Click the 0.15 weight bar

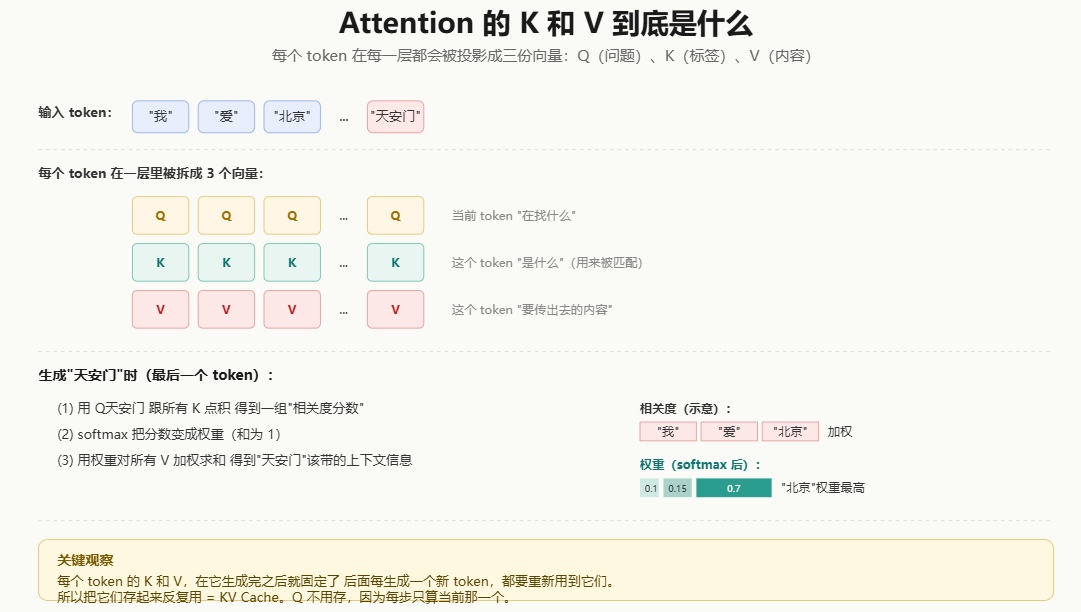coord(678,488)
